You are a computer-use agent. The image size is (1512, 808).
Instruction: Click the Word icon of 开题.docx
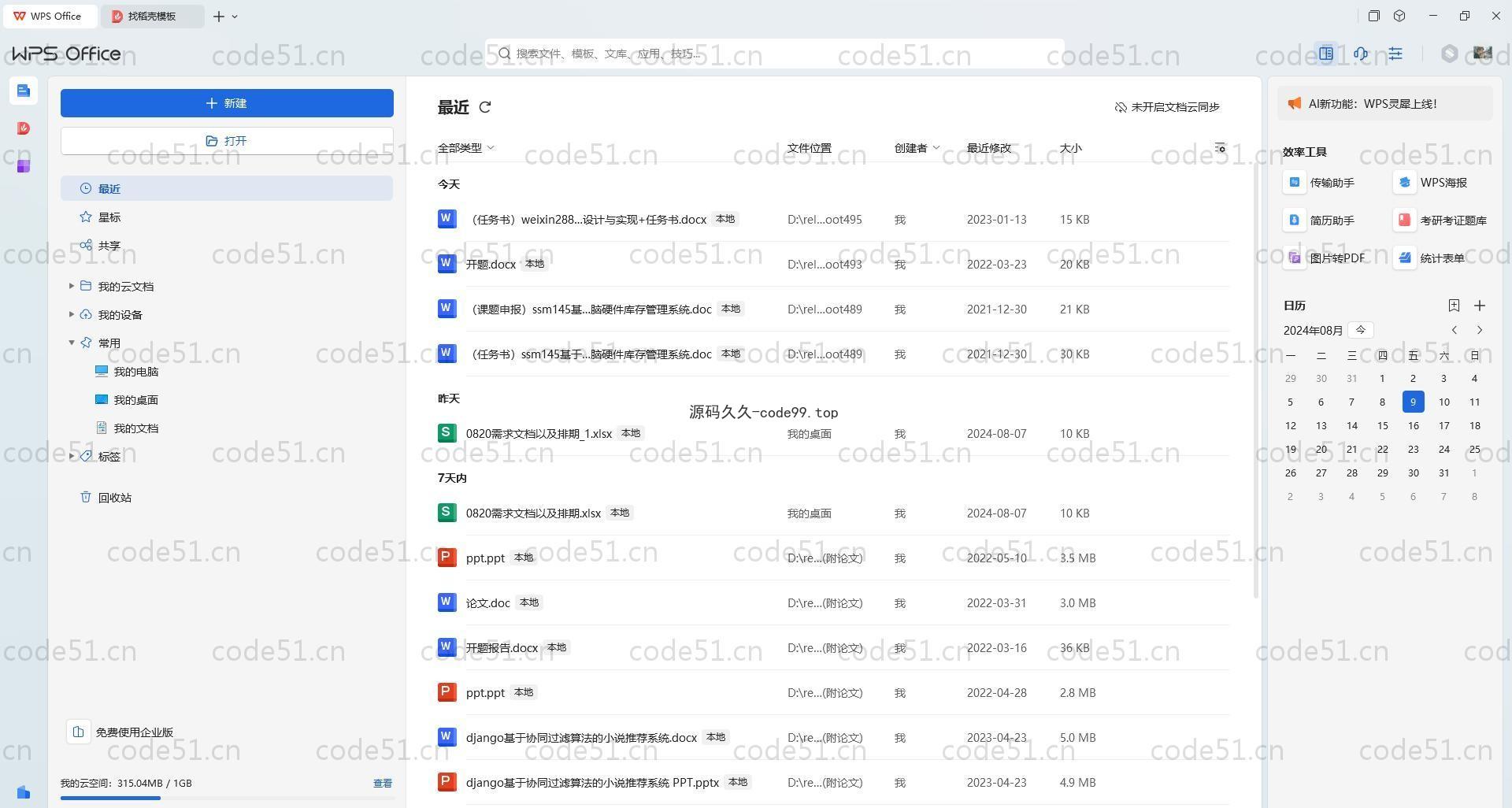(447, 264)
